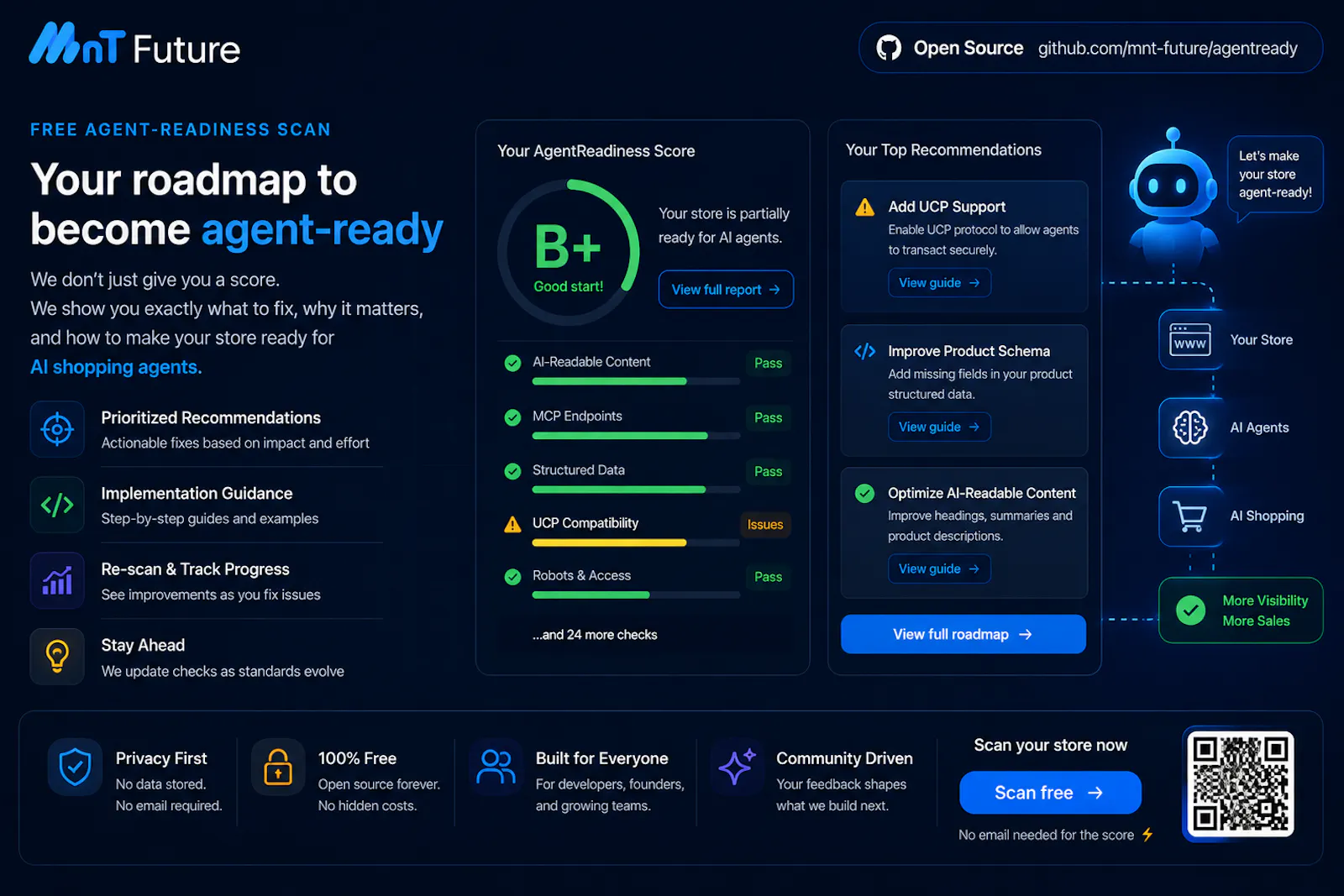Click the View full roadmap button
1344x896 pixels.
[x=963, y=634]
